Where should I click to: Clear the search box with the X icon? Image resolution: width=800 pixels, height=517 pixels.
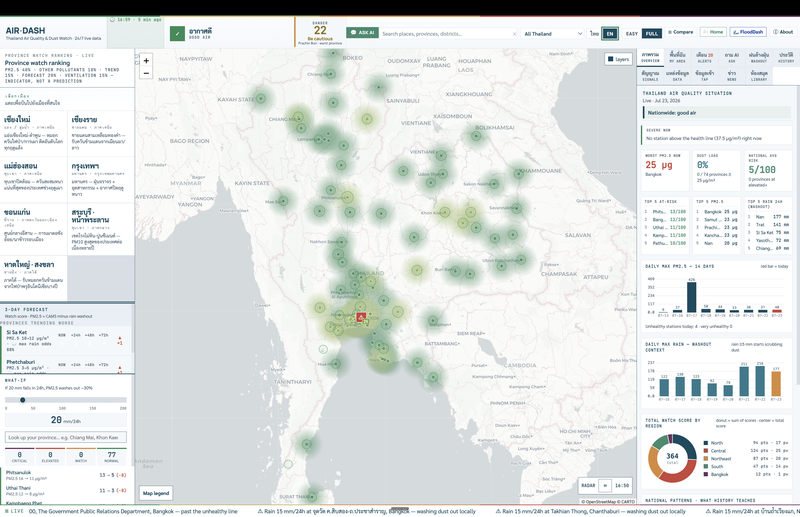coord(514,34)
